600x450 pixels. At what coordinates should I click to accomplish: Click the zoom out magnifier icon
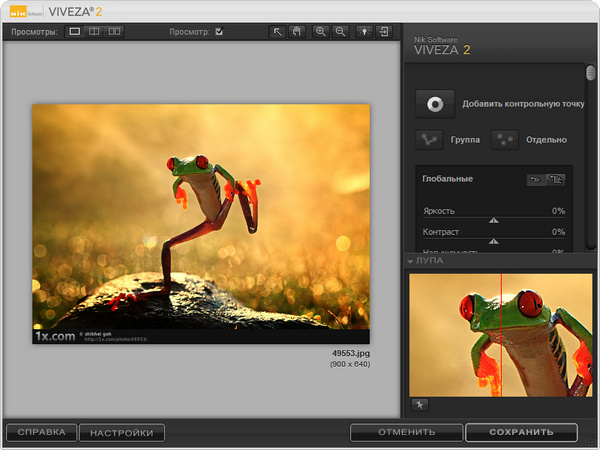341,32
